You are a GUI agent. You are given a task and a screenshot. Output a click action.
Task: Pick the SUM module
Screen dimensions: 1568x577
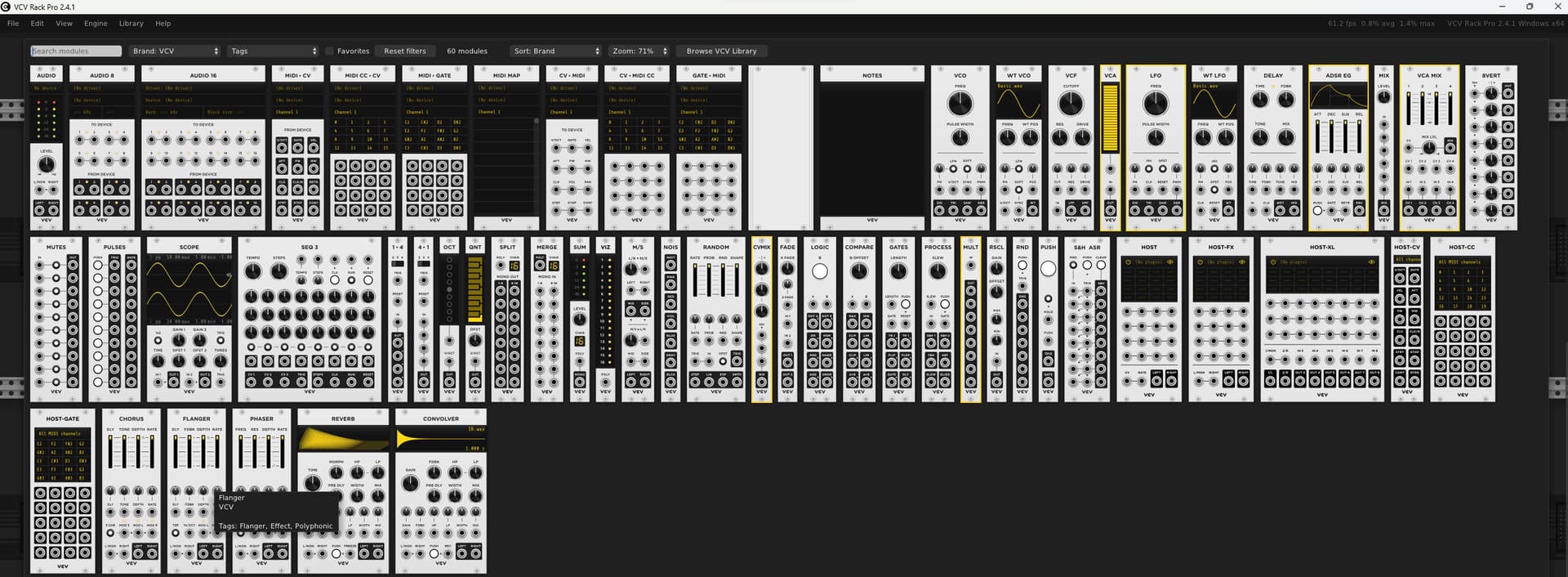point(580,320)
